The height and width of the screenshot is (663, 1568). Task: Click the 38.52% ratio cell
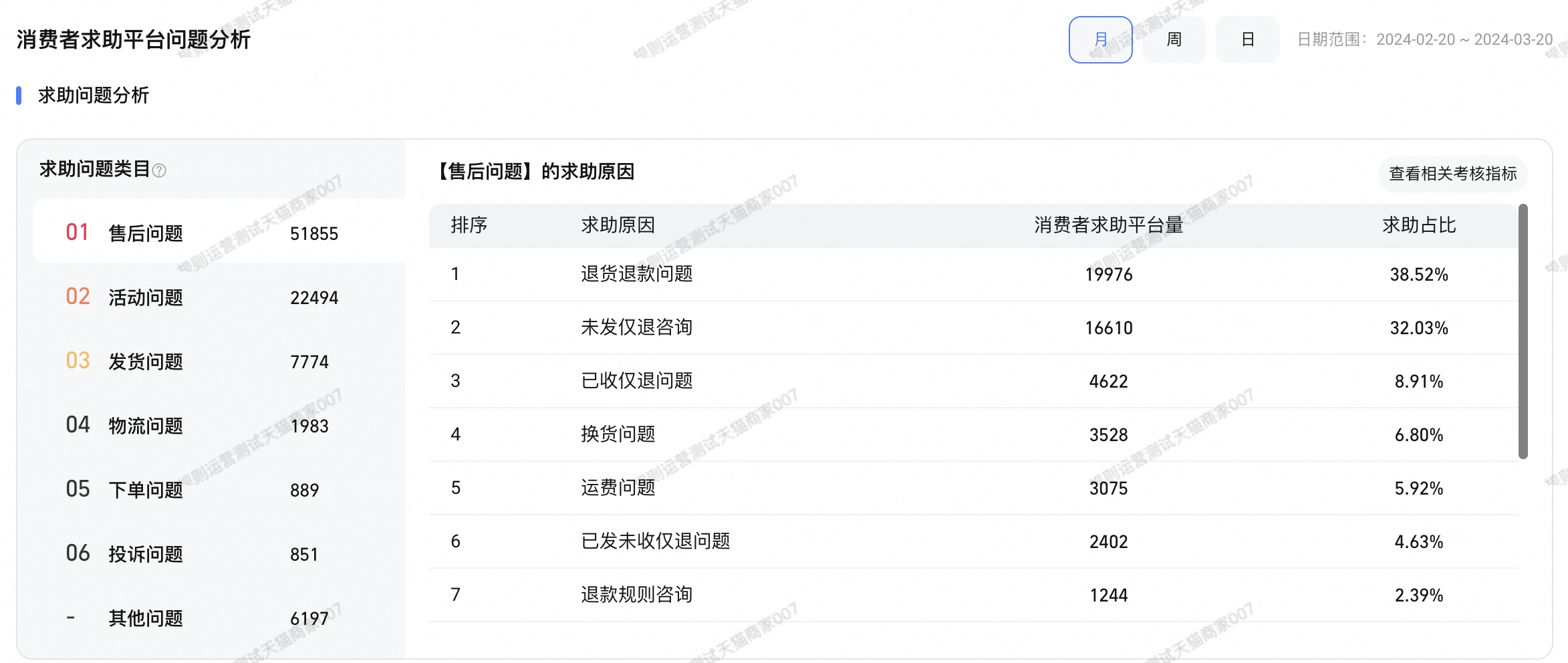pos(1419,275)
